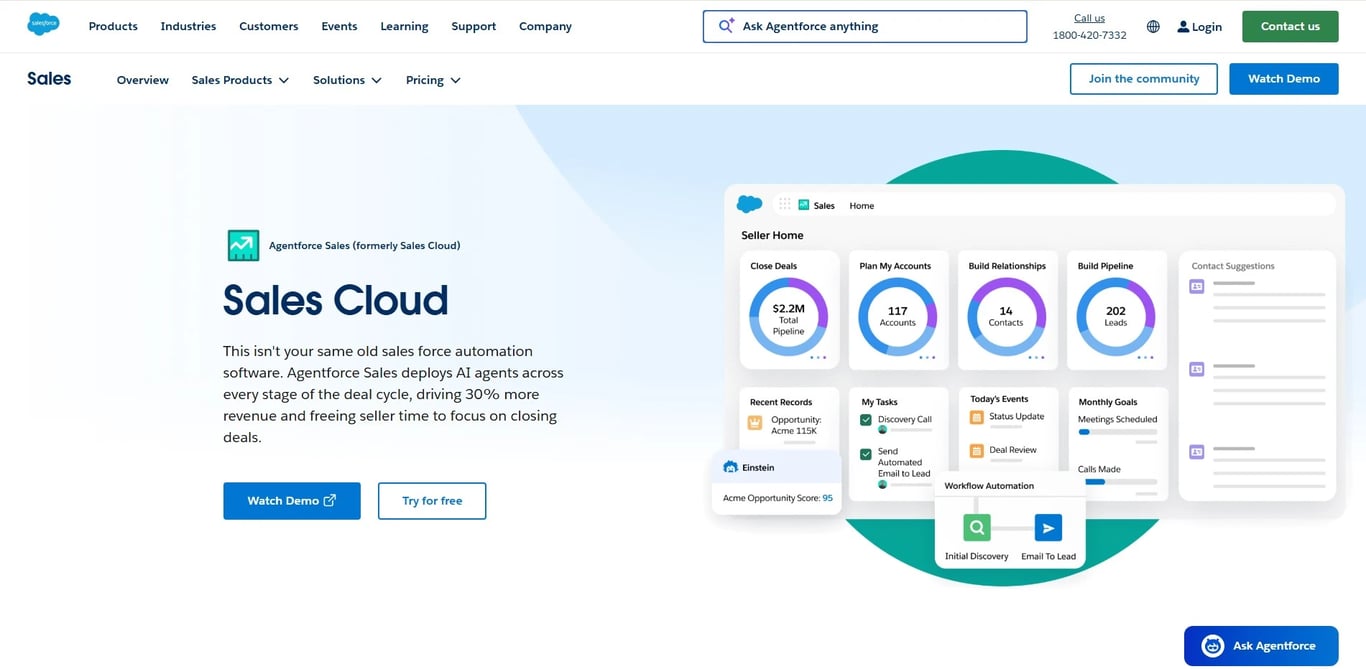Click the Seller Home heading
The height and width of the screenshot is (669, 1366).
click(x=772, y=235)
